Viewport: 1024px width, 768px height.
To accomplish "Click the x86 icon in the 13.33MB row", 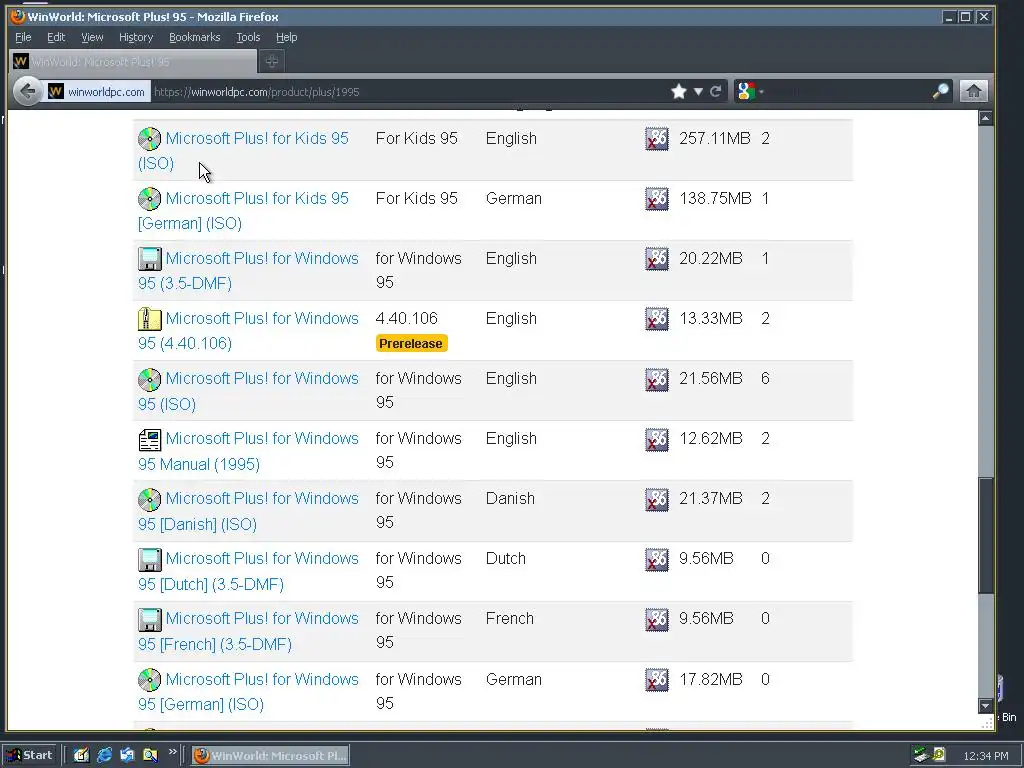I will [657, 319].
